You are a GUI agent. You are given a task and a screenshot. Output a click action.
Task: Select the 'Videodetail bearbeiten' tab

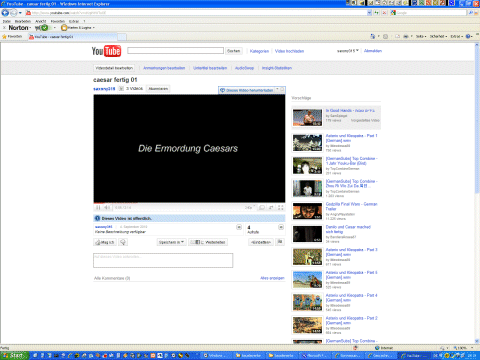click(x=114, y=68)
